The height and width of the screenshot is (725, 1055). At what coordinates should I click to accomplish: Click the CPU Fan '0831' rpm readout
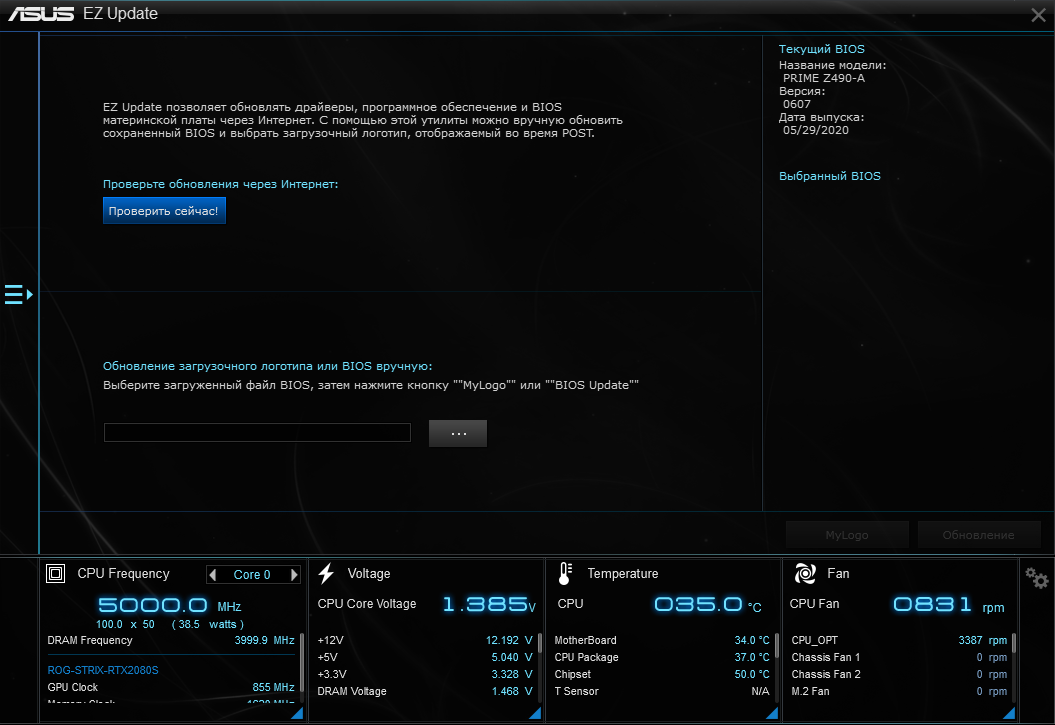click(x=933, y=604)
